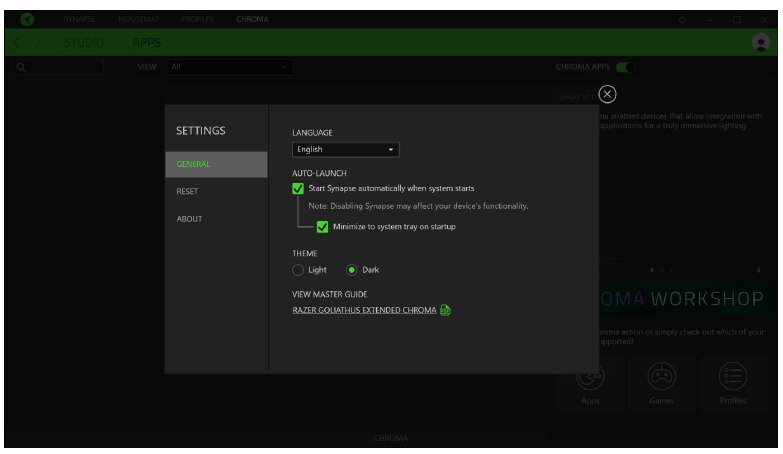
Task: Open the View filter dropdown
Action: 230,67
